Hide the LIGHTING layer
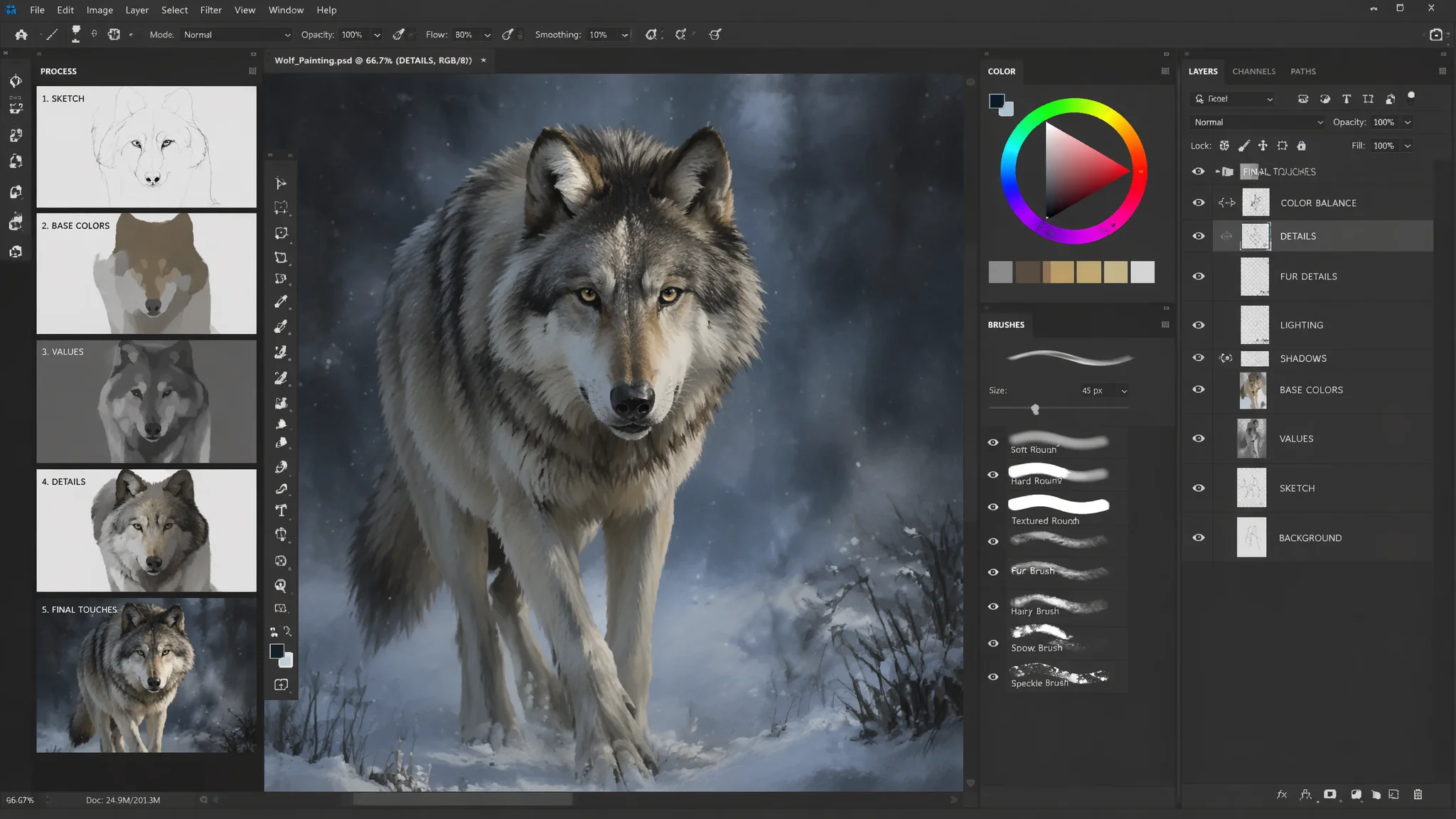The width and height of the screenshot is (1456, 819). (1199, 325)
